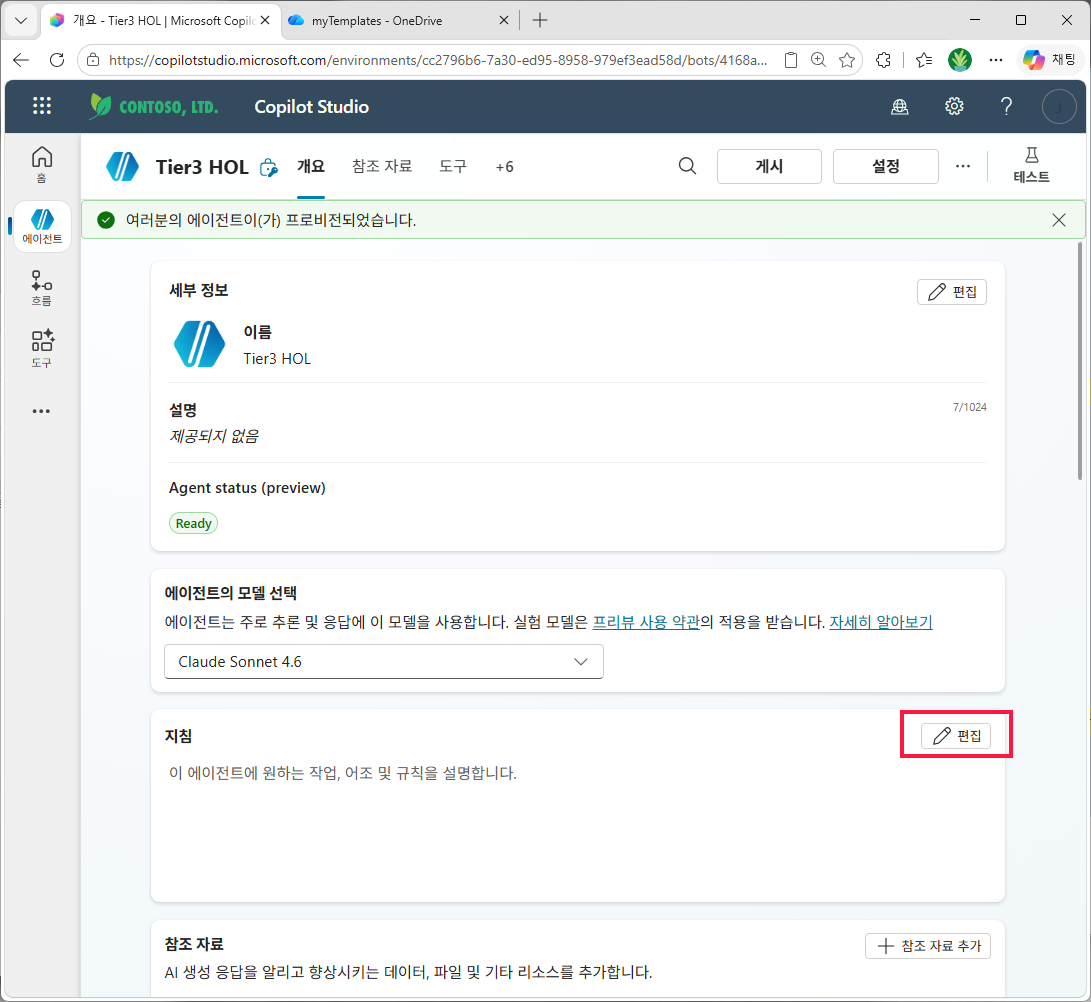Image resolution: width=1091 pixels, height=1002 pixels.
Task: Open the environment globe icon in header
Action: pos(900,106)
